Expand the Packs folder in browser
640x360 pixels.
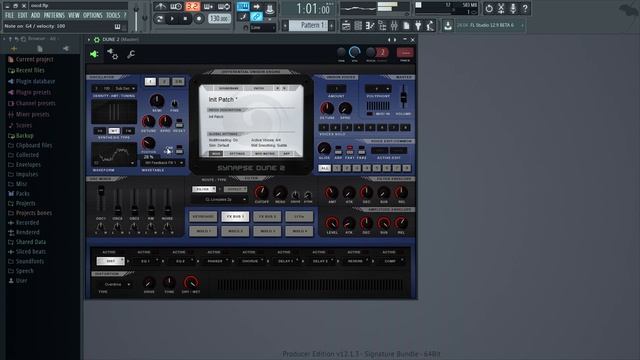click(22, 193)
